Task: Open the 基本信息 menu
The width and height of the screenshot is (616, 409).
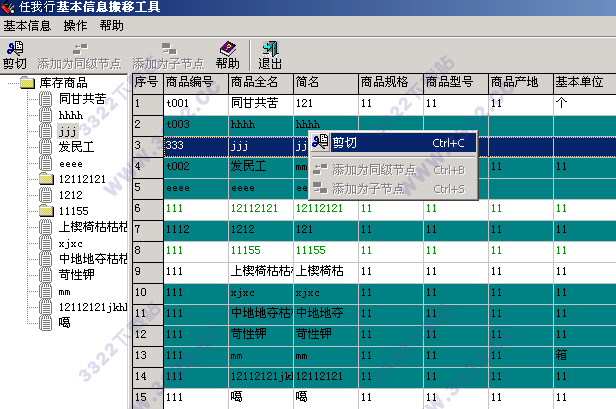Action: tap(28, 25)
